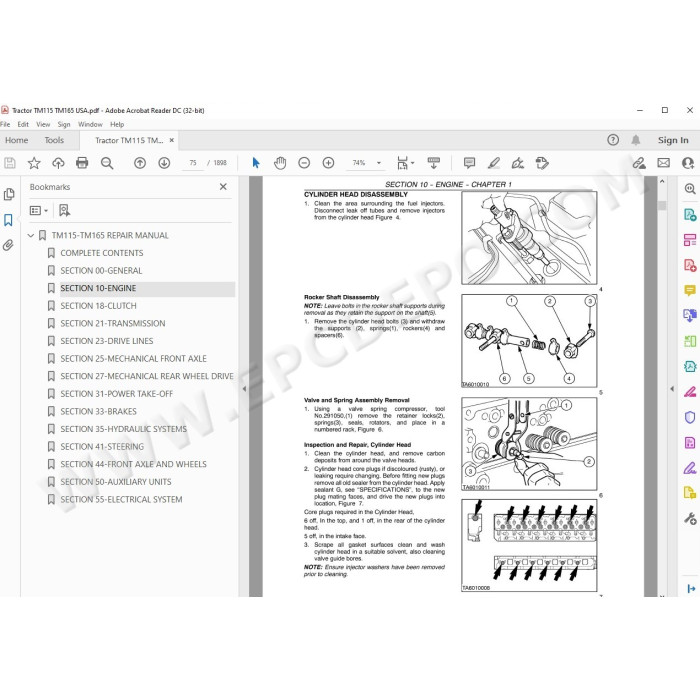Select the SECTION 10-ENGINE bookmark
The width and height of the screenshot is (700, 700).
98,288
